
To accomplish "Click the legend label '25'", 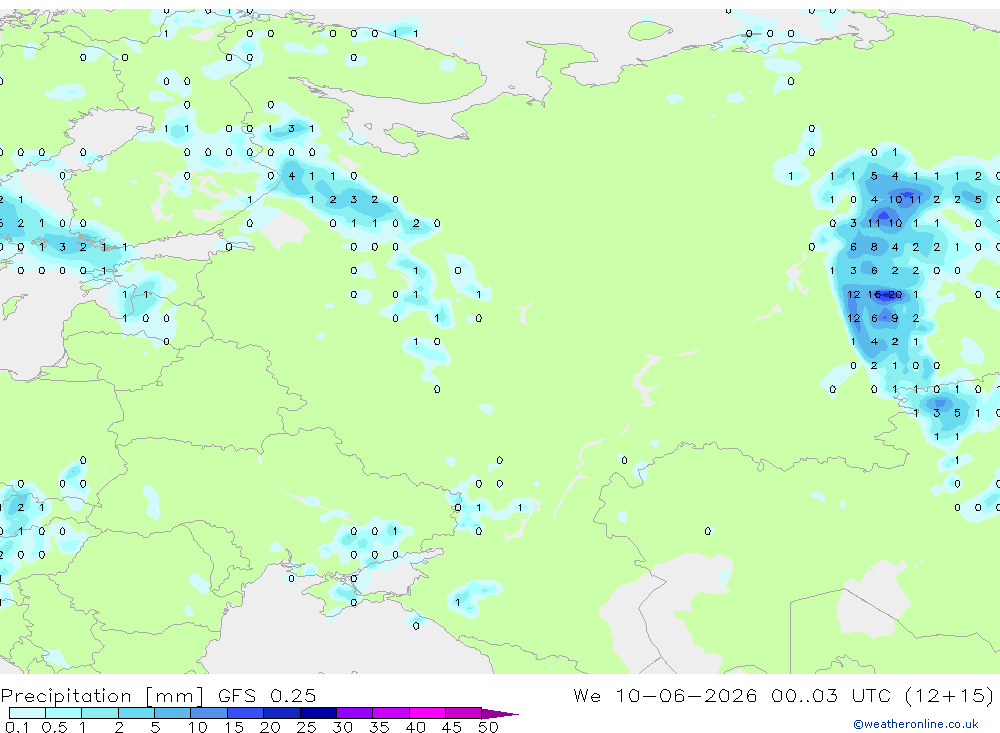I will point(306,727).
